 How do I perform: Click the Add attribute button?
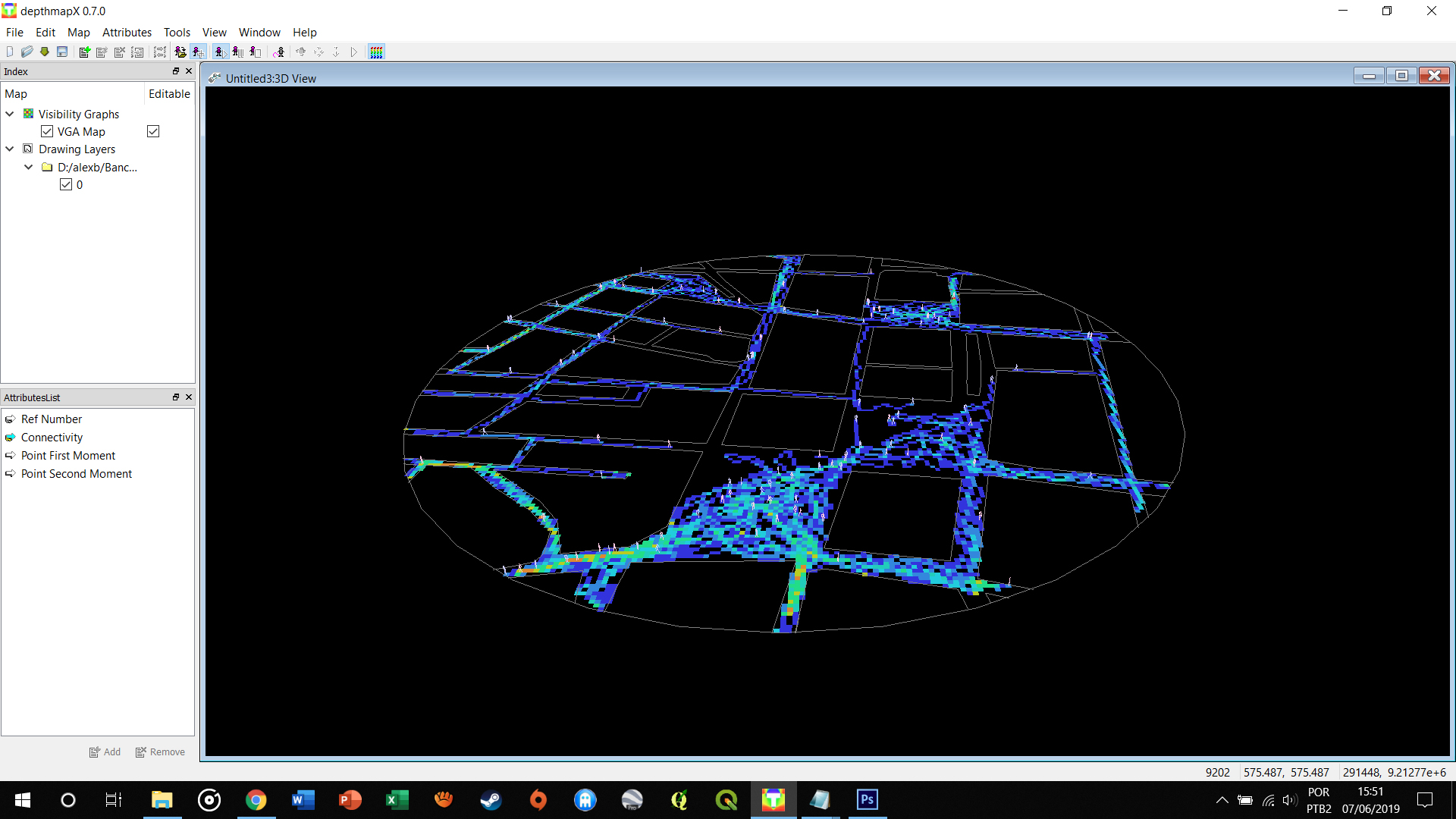click(x=105, y=752)
